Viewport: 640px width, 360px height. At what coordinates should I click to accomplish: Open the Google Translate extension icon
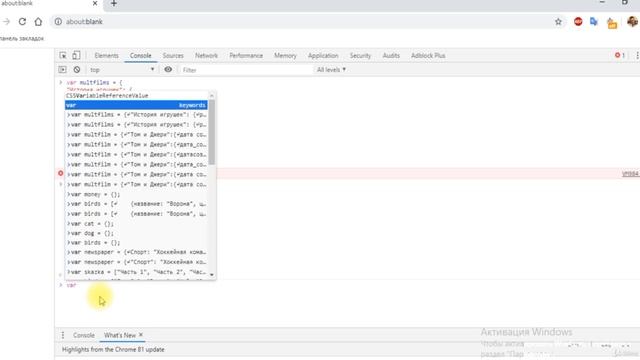(594, 22)
